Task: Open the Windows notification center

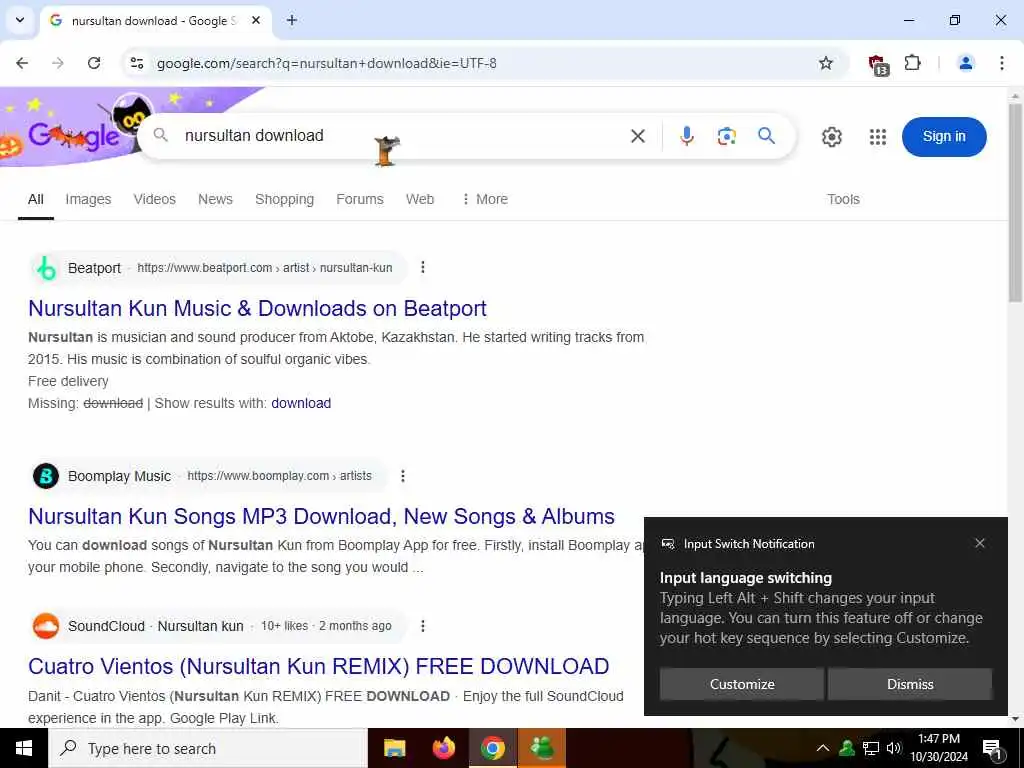Action: 993,748
